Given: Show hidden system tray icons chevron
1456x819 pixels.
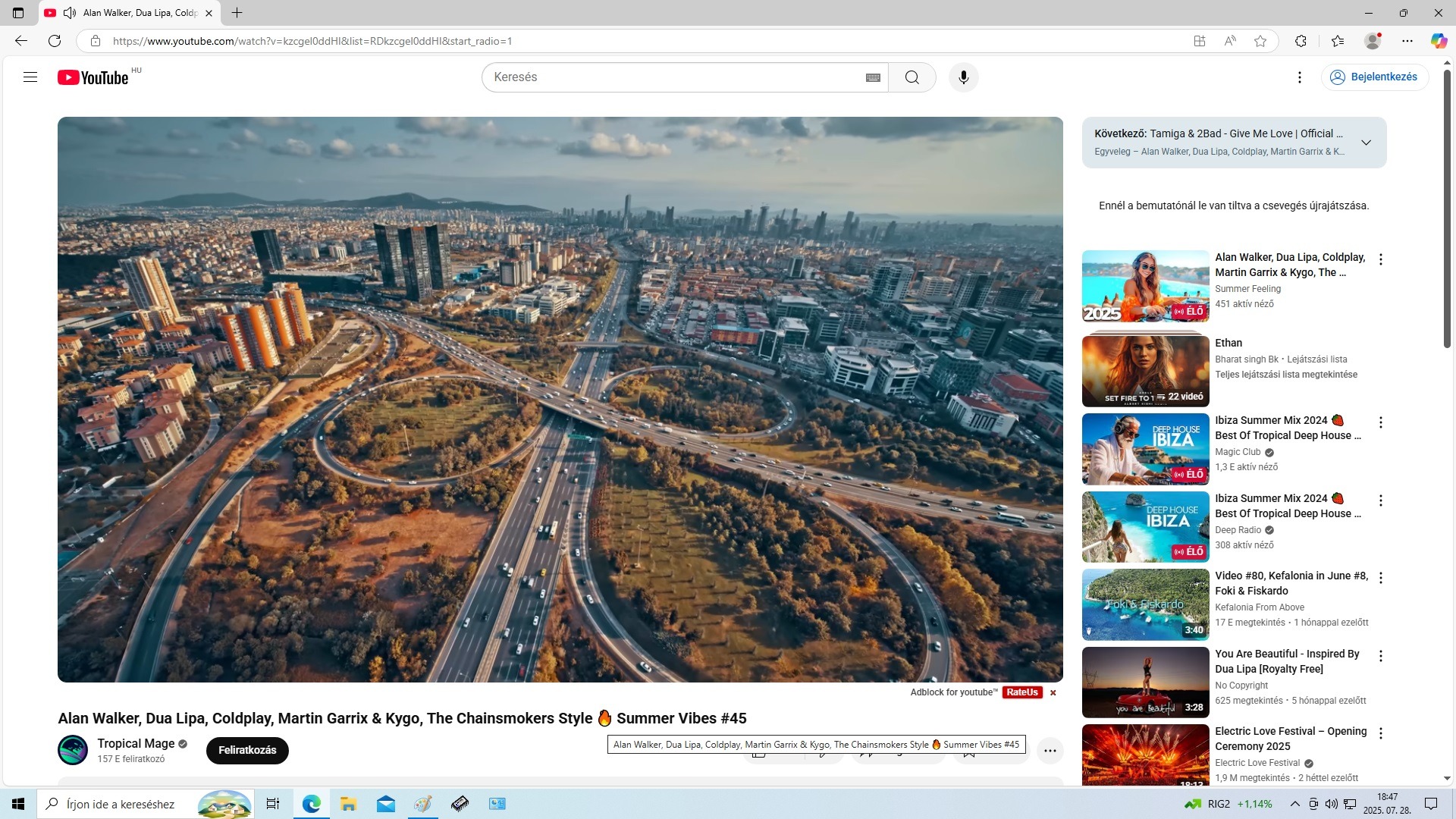Looking at the screenshot, I should pyautogui.click(x=1294, y=804).
